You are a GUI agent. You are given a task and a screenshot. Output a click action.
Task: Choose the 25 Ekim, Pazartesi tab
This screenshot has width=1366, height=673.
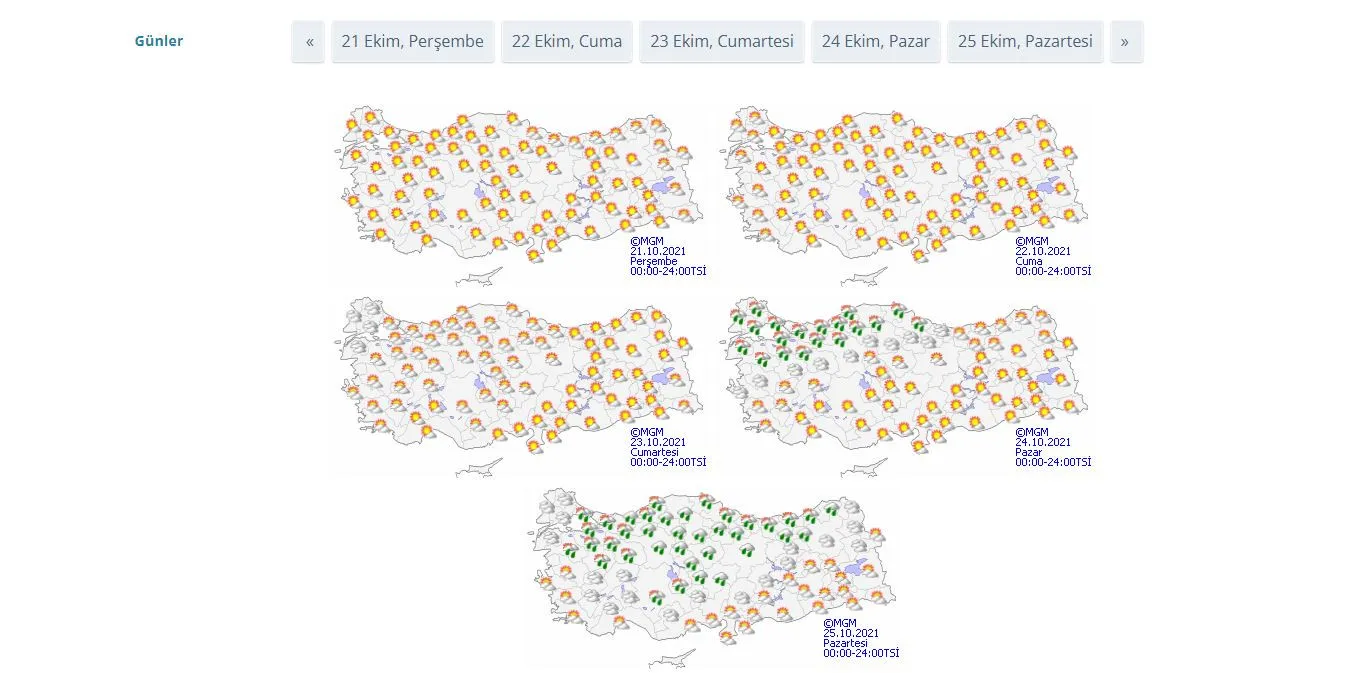coord(1025,42)
